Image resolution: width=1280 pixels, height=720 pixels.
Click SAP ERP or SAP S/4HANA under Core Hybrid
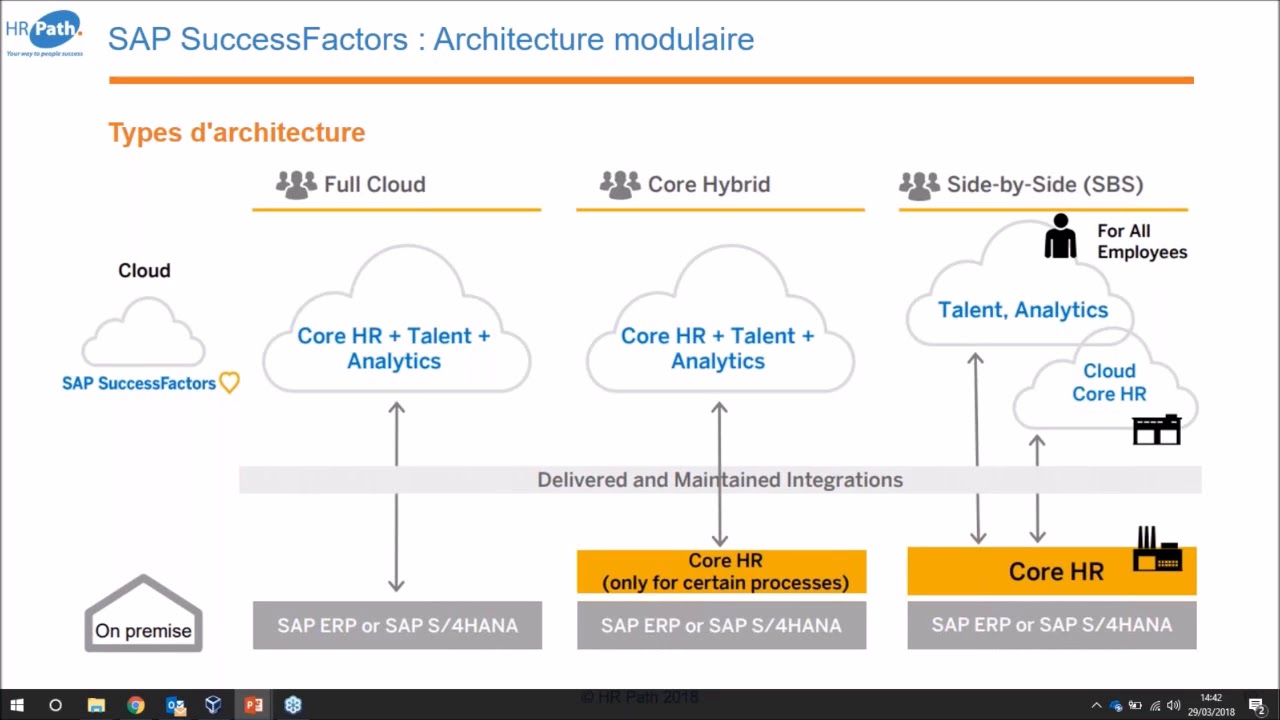(x=722, y=625)
